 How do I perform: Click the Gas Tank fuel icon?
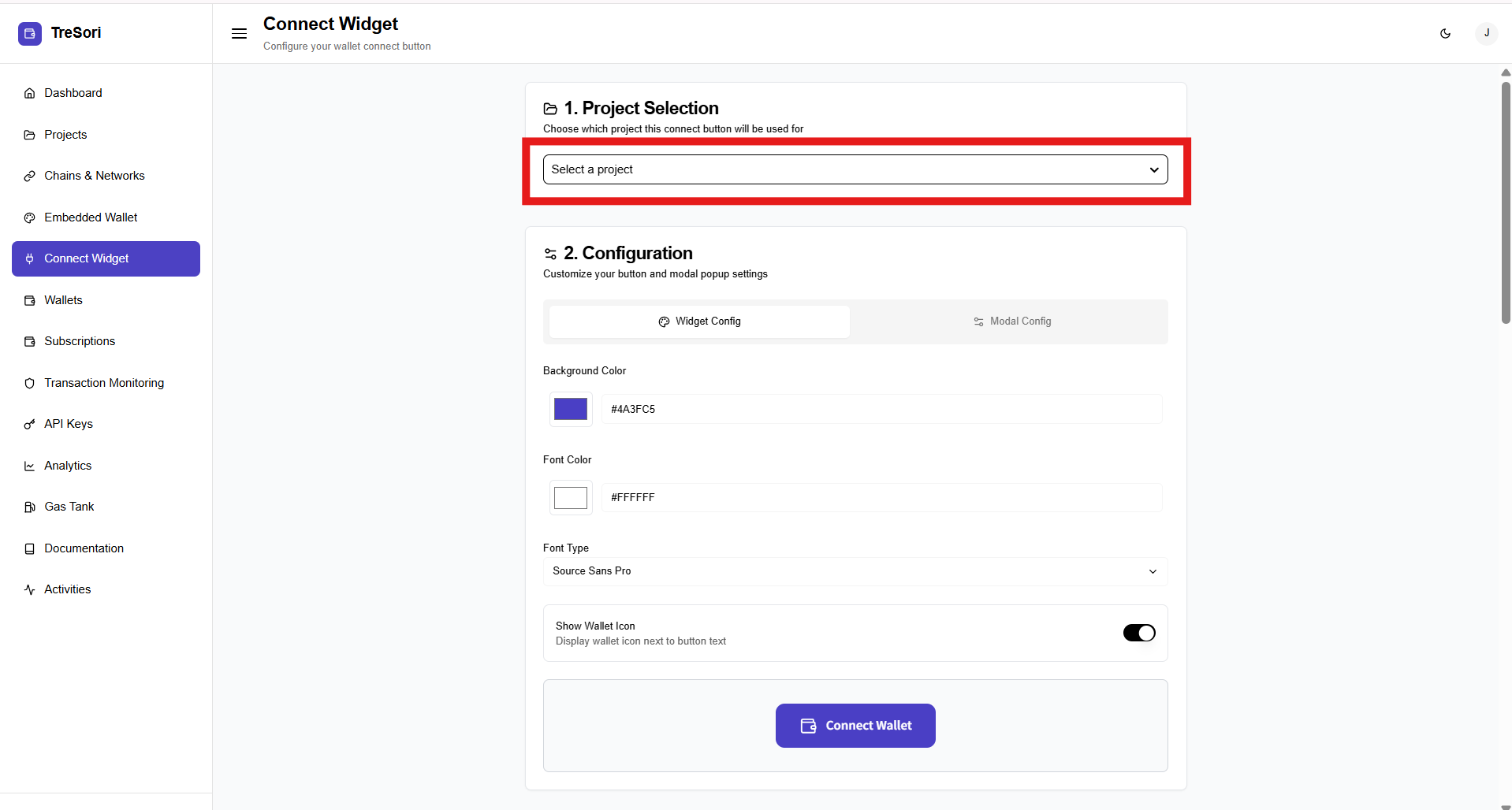(x=30, y=507)
